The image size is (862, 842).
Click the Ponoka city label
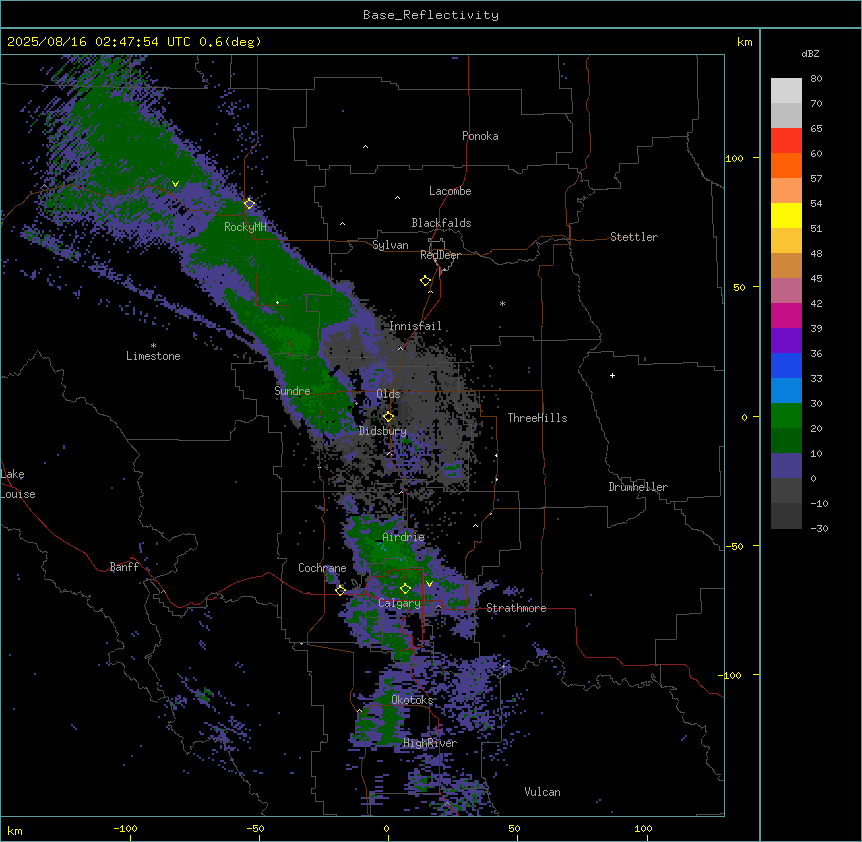(480, 136)
